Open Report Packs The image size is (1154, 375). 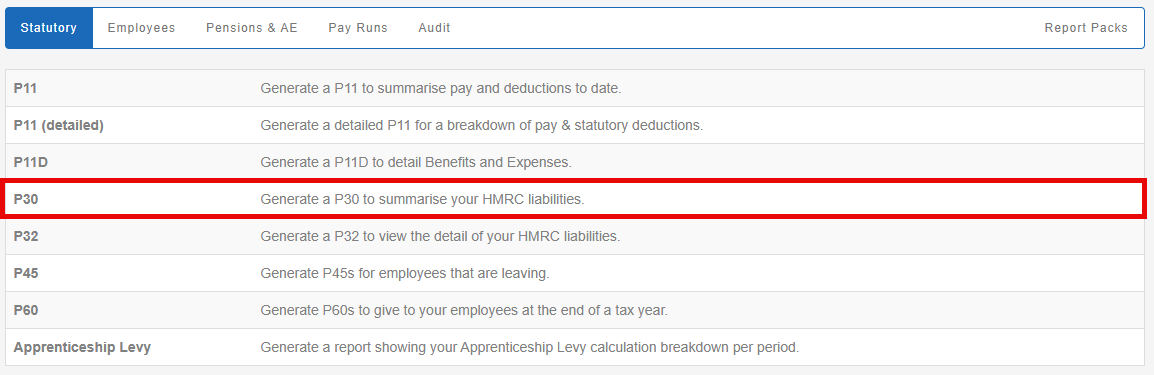tap(1086, 28)
